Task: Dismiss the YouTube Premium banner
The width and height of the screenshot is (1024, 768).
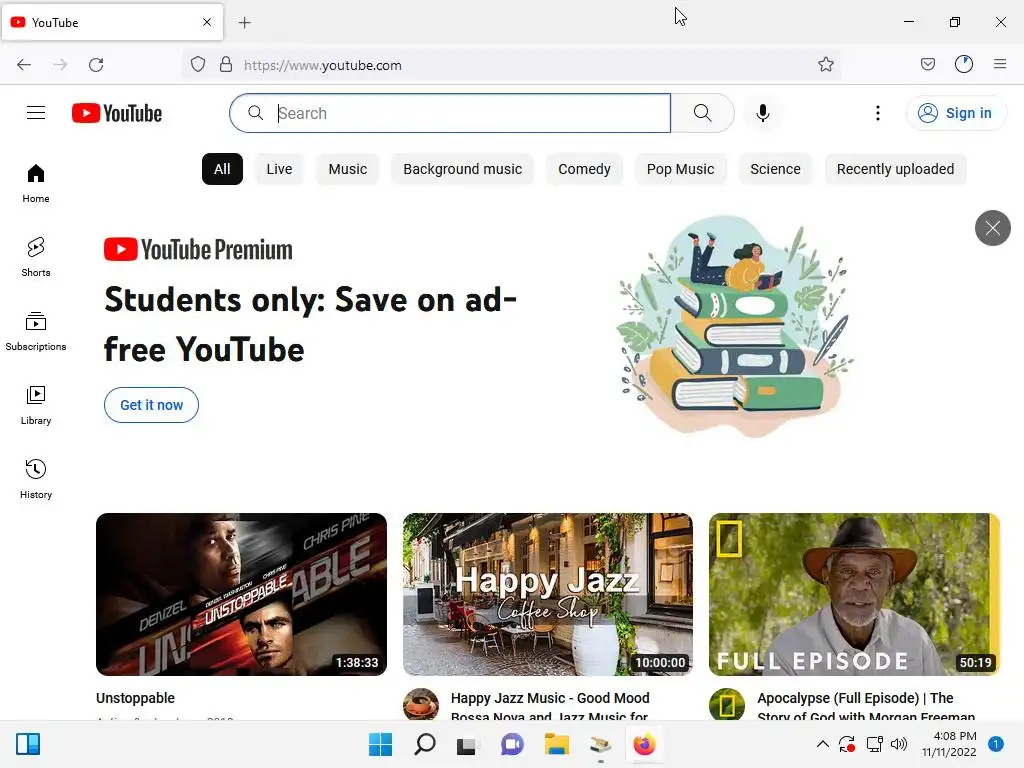Action: pos(993,228)
